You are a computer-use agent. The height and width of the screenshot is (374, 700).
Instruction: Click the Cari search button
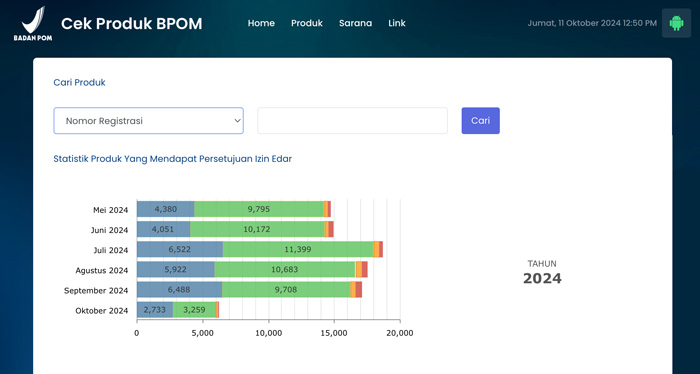(480, 121)
